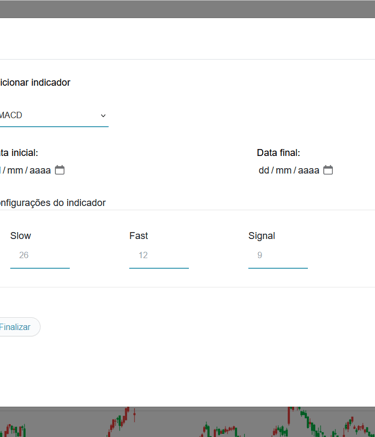Screen dimensions: 375x437
Task: Focus the Slow input showing 26
Action: pyautogui.click(x=40, y=256)
